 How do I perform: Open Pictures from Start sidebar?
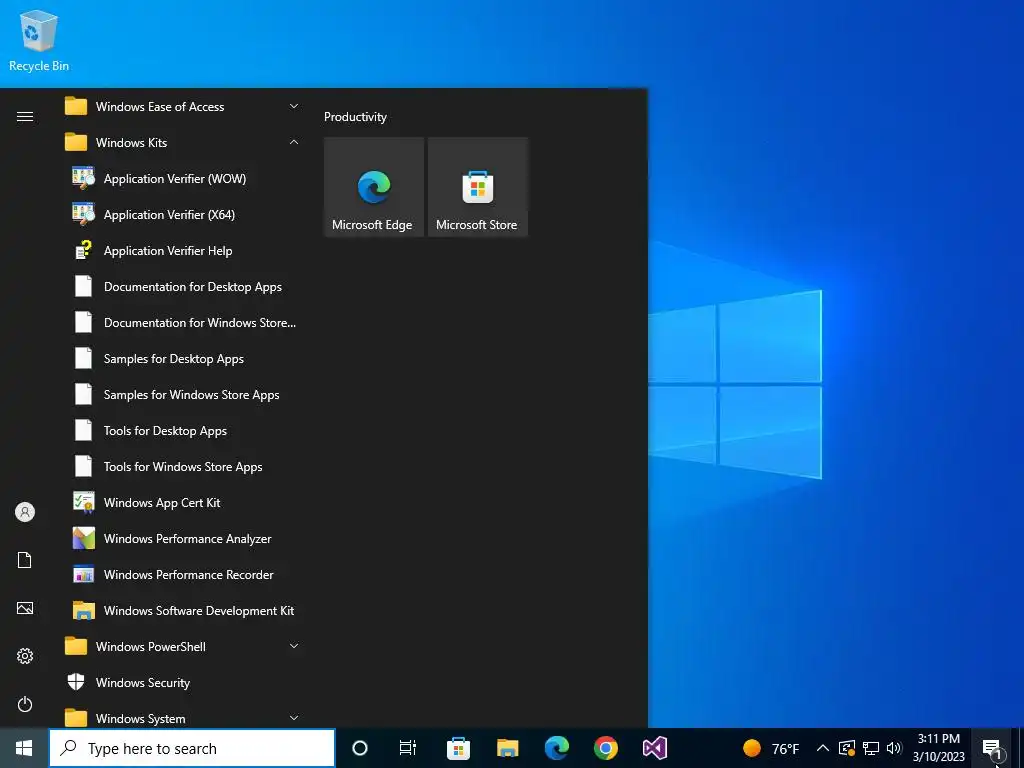tap(25, 608)
